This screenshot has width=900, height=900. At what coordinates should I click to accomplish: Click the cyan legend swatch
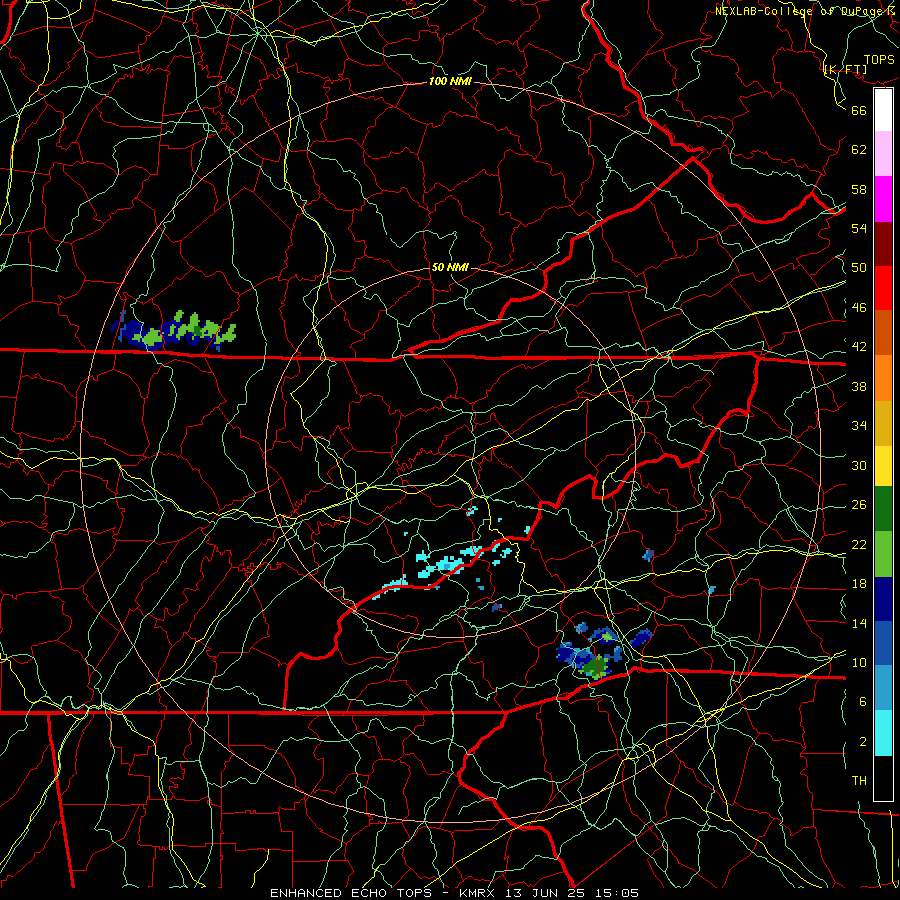(883, 733)
